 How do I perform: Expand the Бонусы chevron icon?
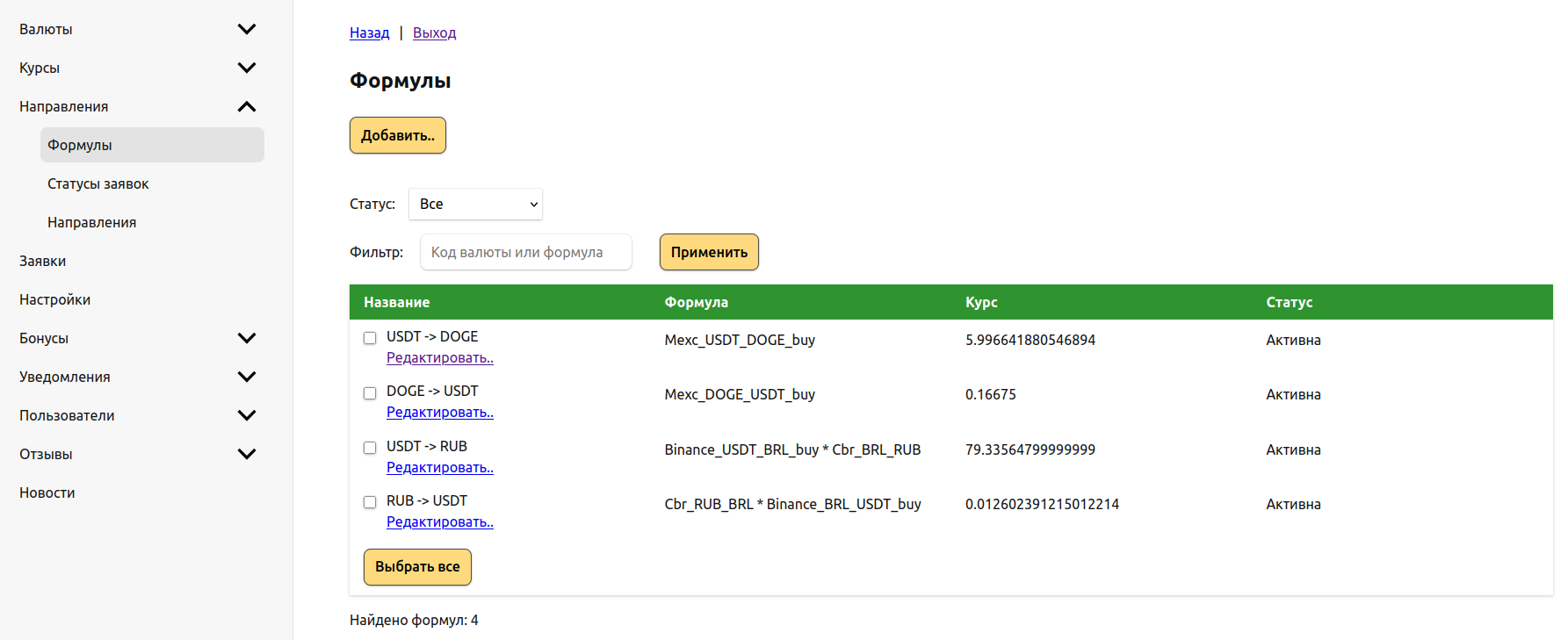point(247,338)
